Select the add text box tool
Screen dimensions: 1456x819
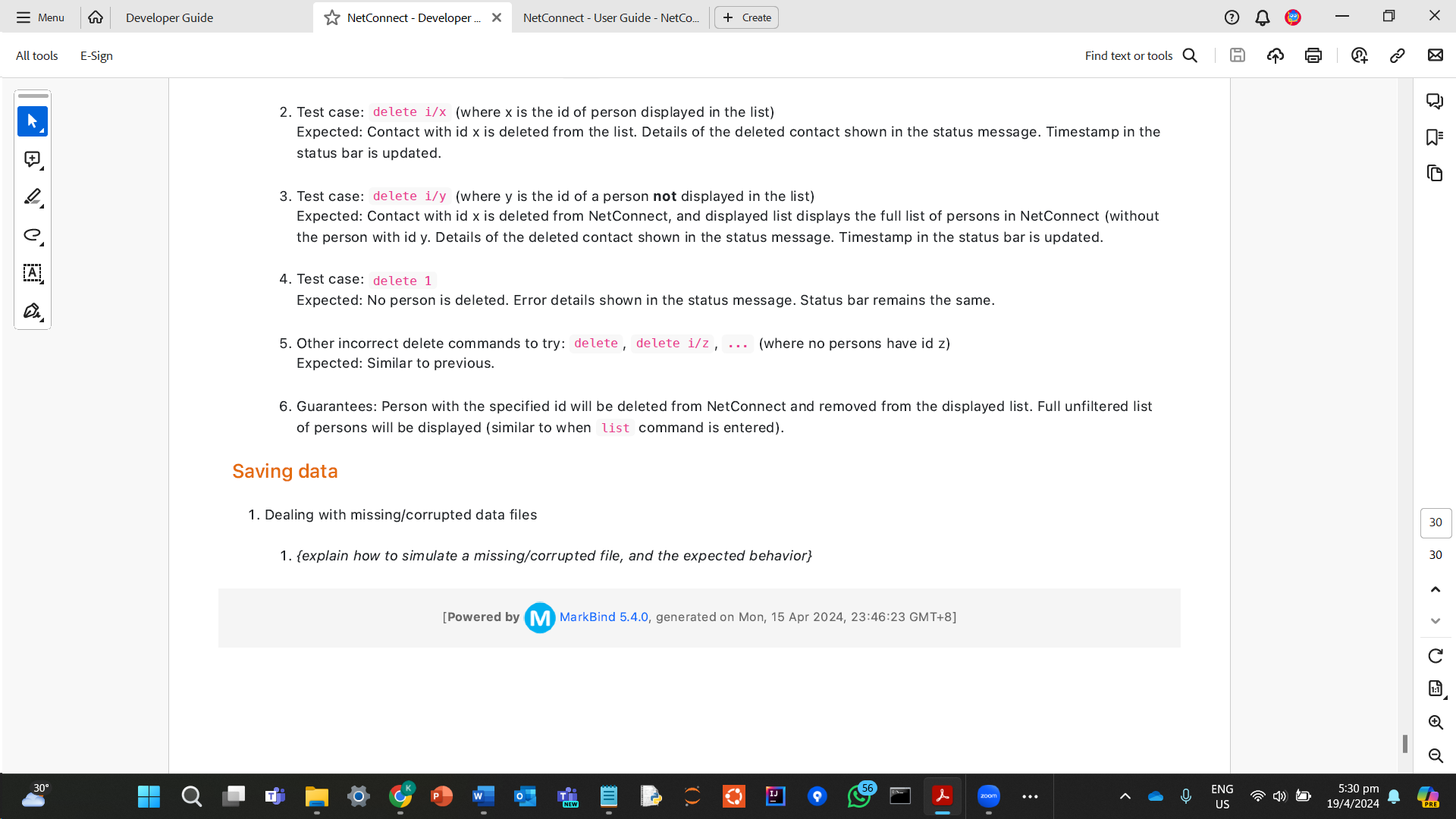click(x=32, y=273)
